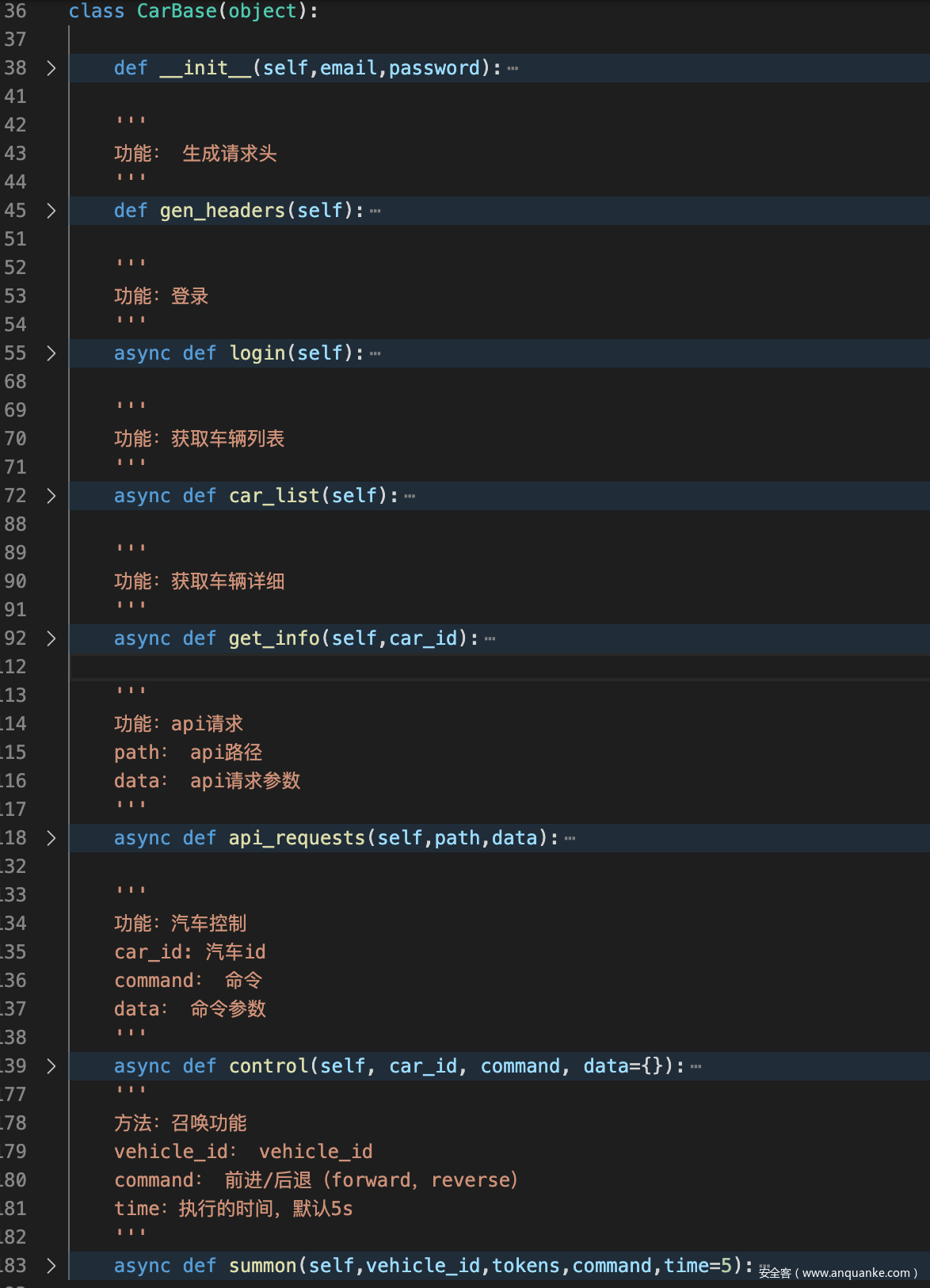Image resolution: width=930 pixels, height=1288 pixels.
Task: Expand the control method fold arrow
Action: 51,1066
